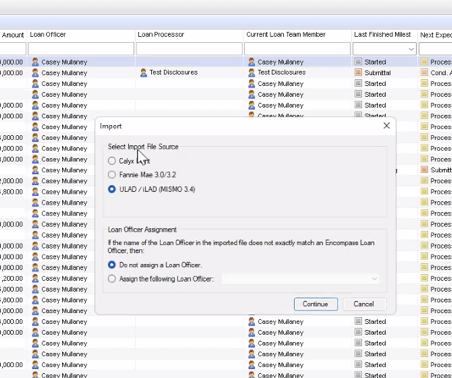Click the Current Loan Team Member filter field
The width and height of the screenshot is (452, 378).
coord(297,49)
